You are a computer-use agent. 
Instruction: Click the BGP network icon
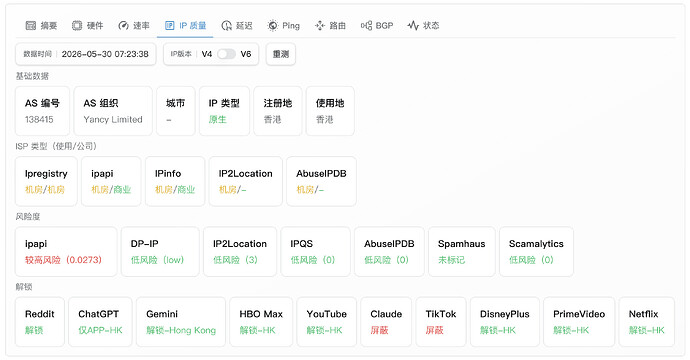tap(366, 26)
